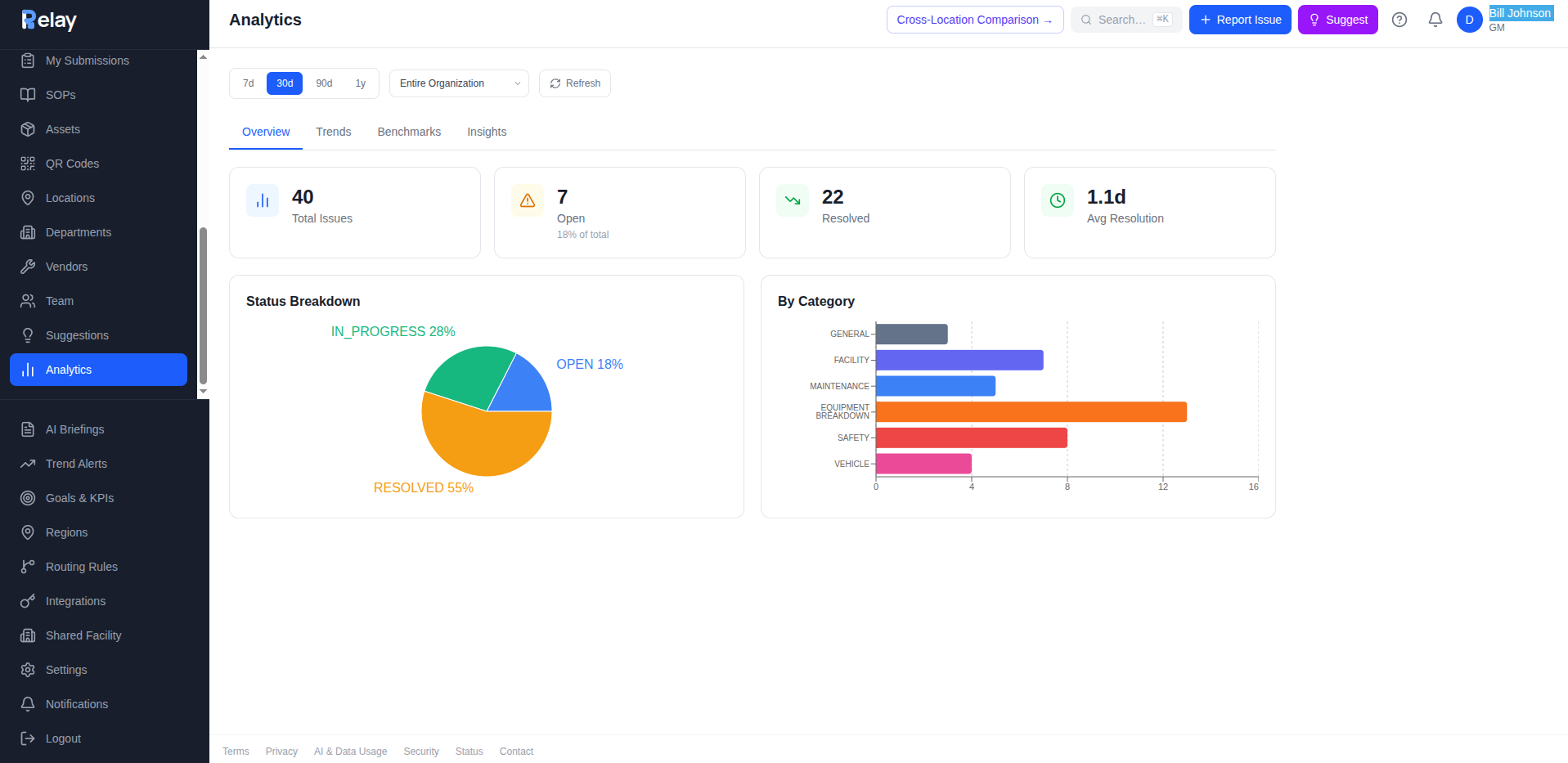Click the red Safety category bar
The width and height of the screenshot is (1568, 763).
tap(972, 438)
